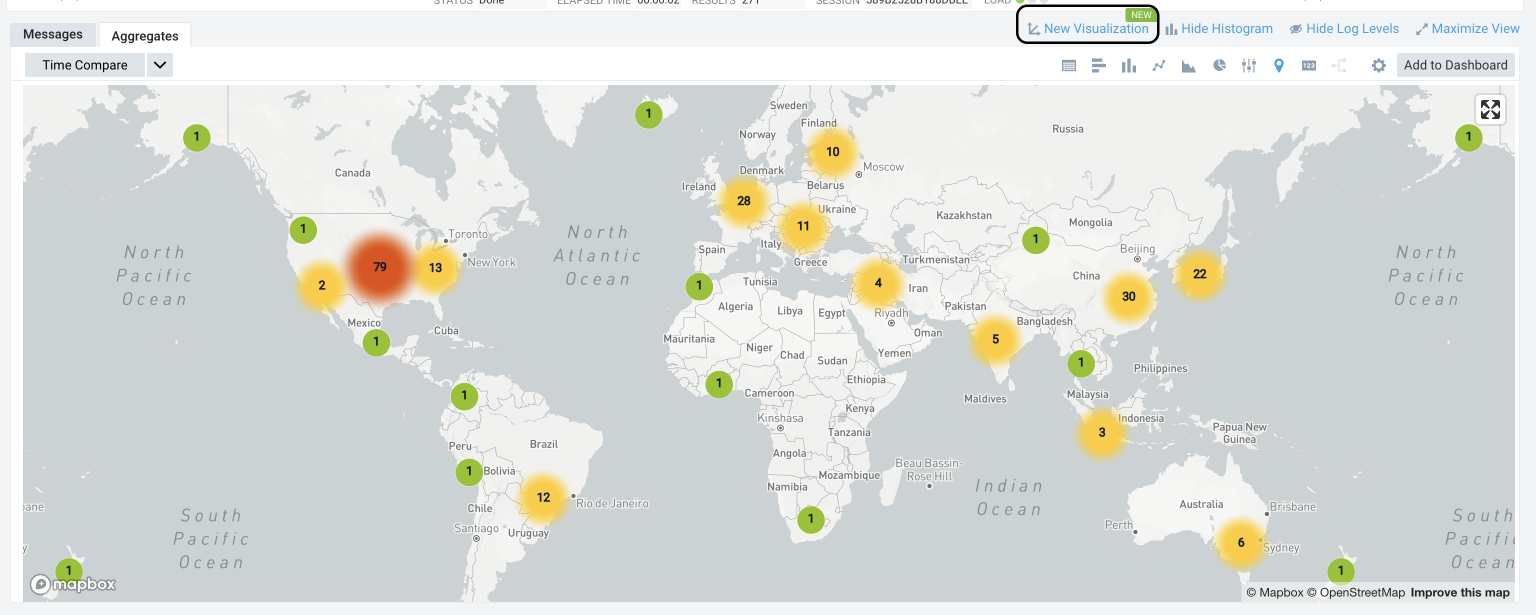
Task: Select the 30 cluster over China
Action: pos(1129,296)
